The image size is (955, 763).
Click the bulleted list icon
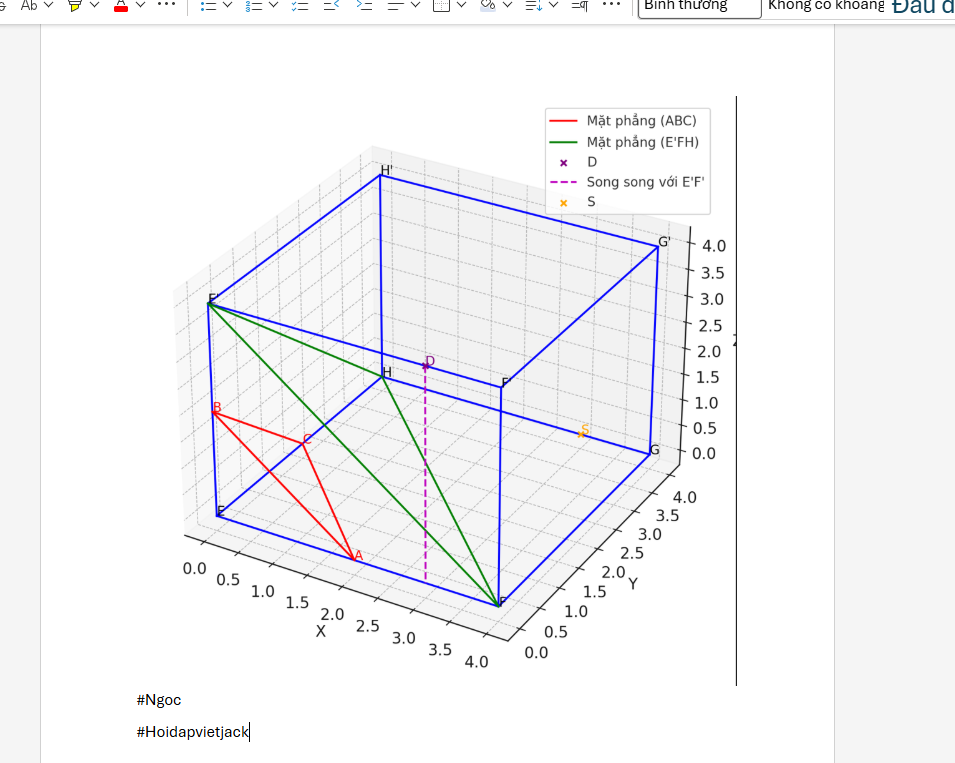click(x=208, y=5)
